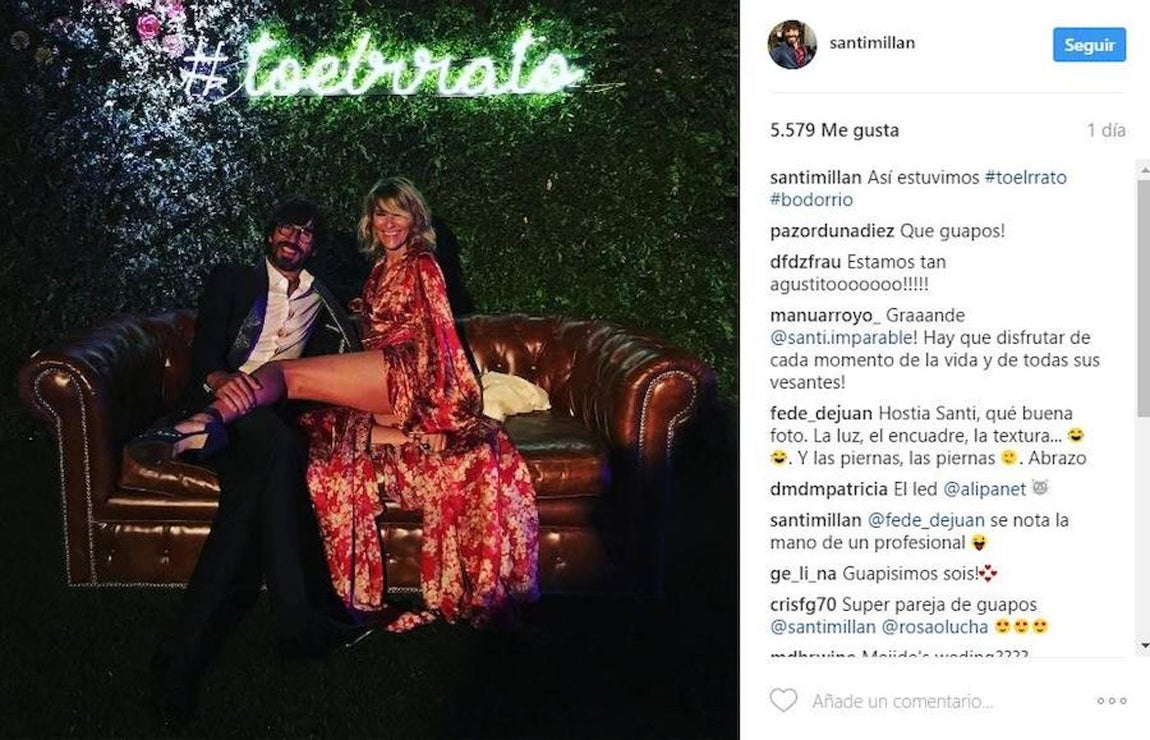
Task: Open santimillan's profile avatar
Action: pyautogui.click(x=792, y=45)
